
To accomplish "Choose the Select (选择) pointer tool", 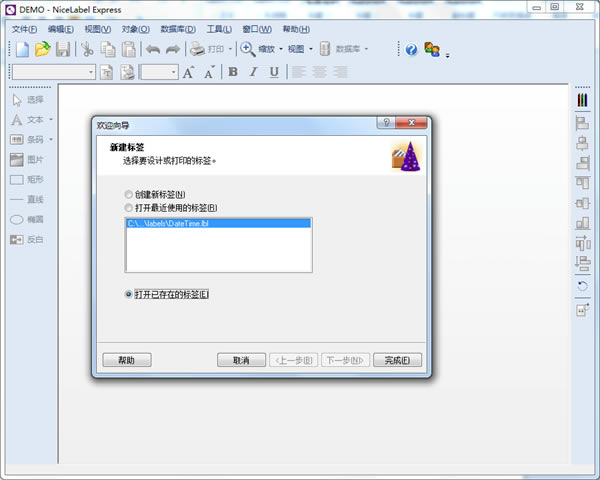I will click(28, 100).
